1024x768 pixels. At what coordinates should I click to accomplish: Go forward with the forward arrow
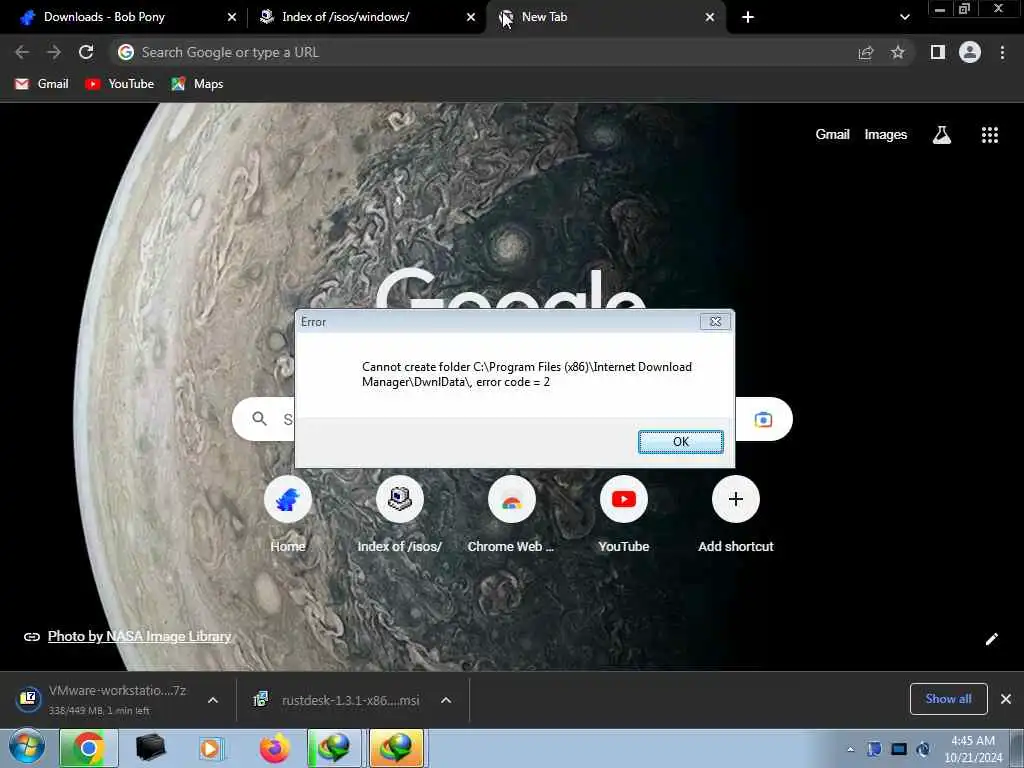click(x=54, y=52)
